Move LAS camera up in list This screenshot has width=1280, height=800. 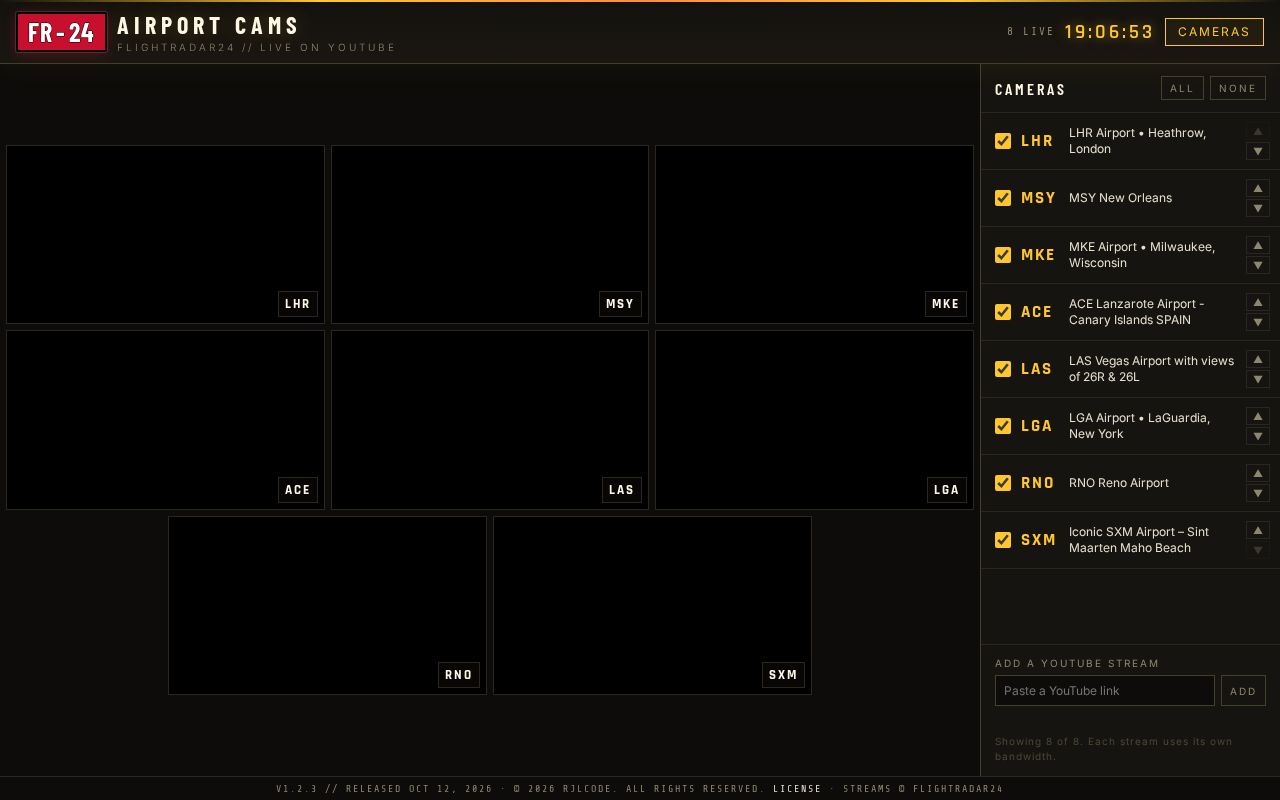click(x=1258, y=359)
